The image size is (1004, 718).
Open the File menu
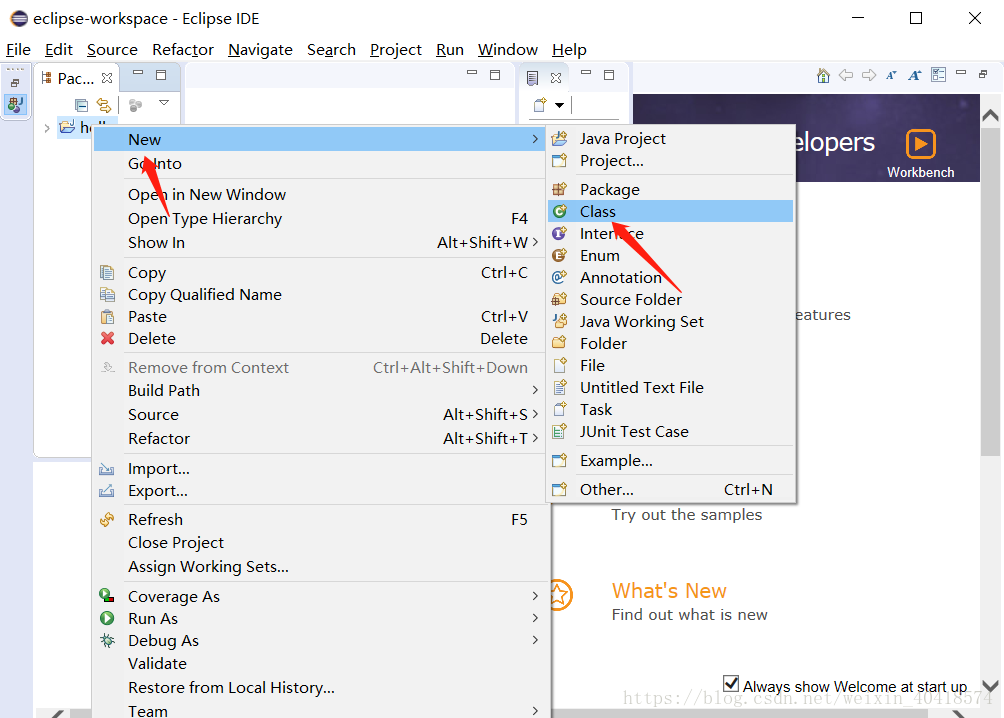[x=19, y=50]
